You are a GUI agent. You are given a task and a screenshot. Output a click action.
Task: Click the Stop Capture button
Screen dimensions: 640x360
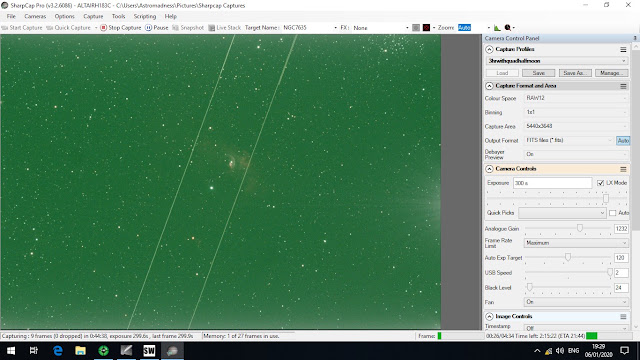click(x=121, y=28)
